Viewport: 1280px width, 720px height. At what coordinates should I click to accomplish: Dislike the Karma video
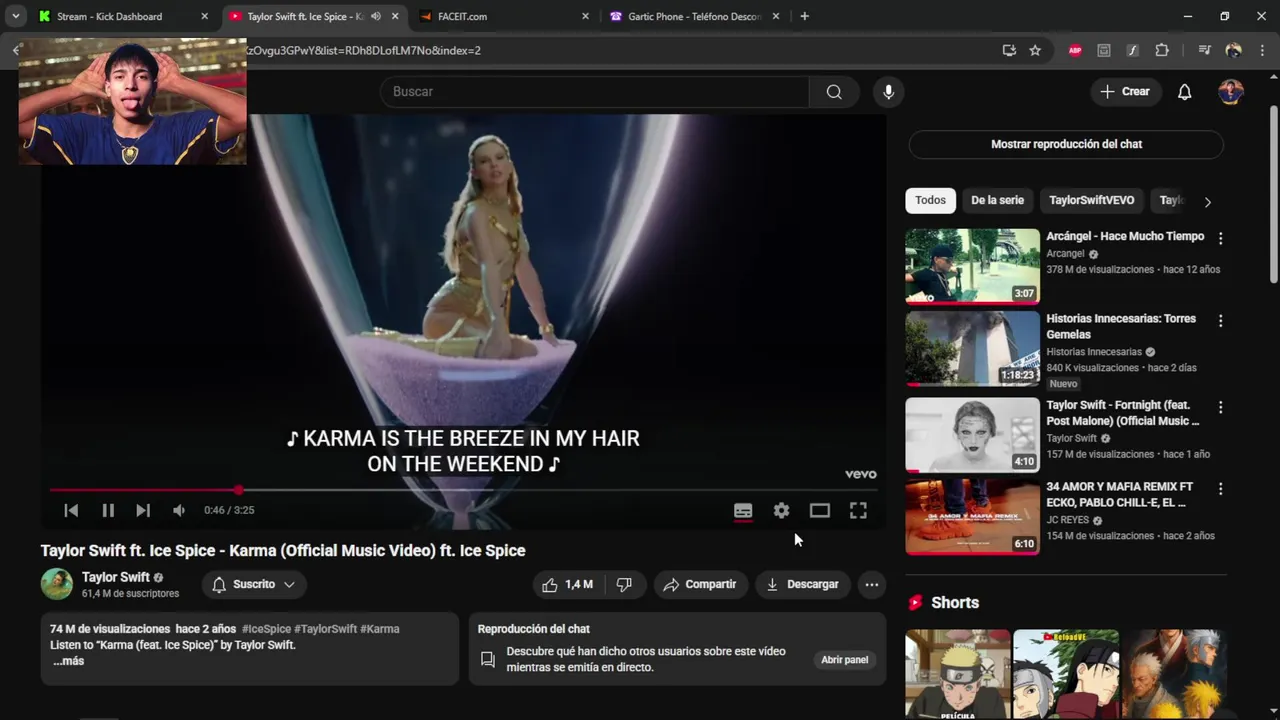pos(624,584)
